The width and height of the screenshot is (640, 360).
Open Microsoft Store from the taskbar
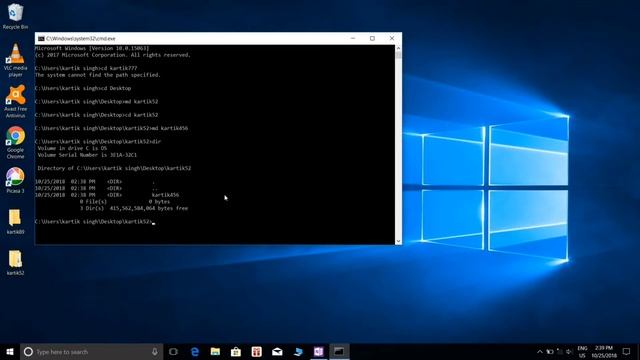(236, 351)
